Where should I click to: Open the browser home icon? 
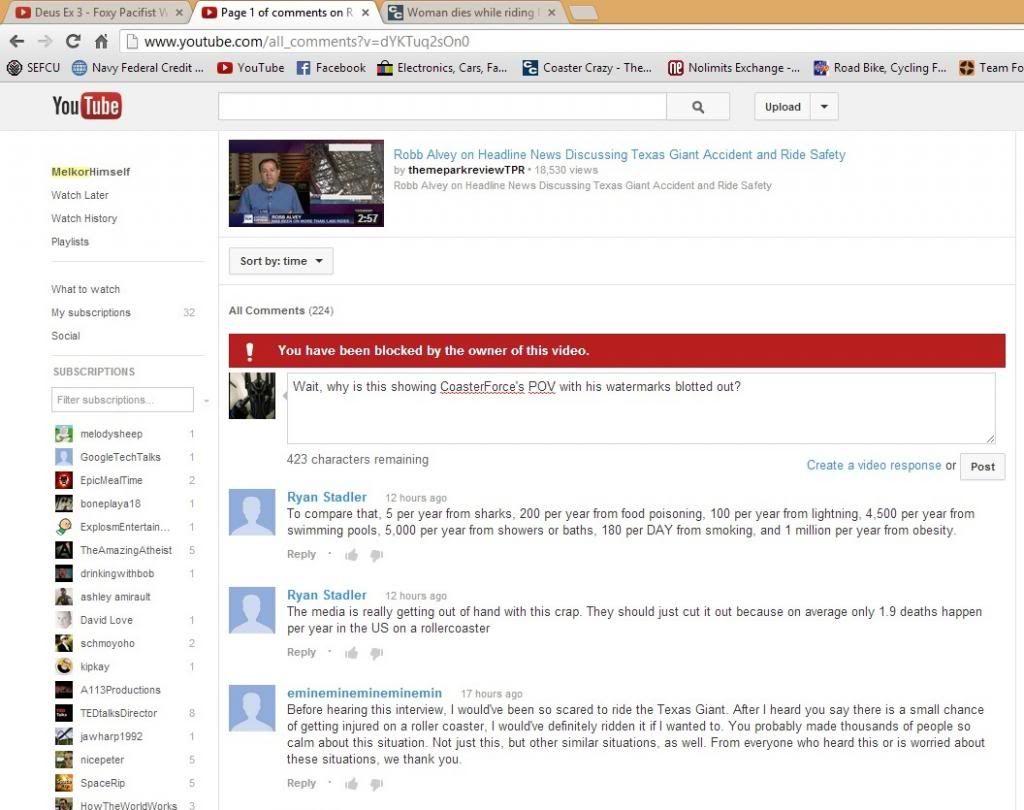pos(101,41)
